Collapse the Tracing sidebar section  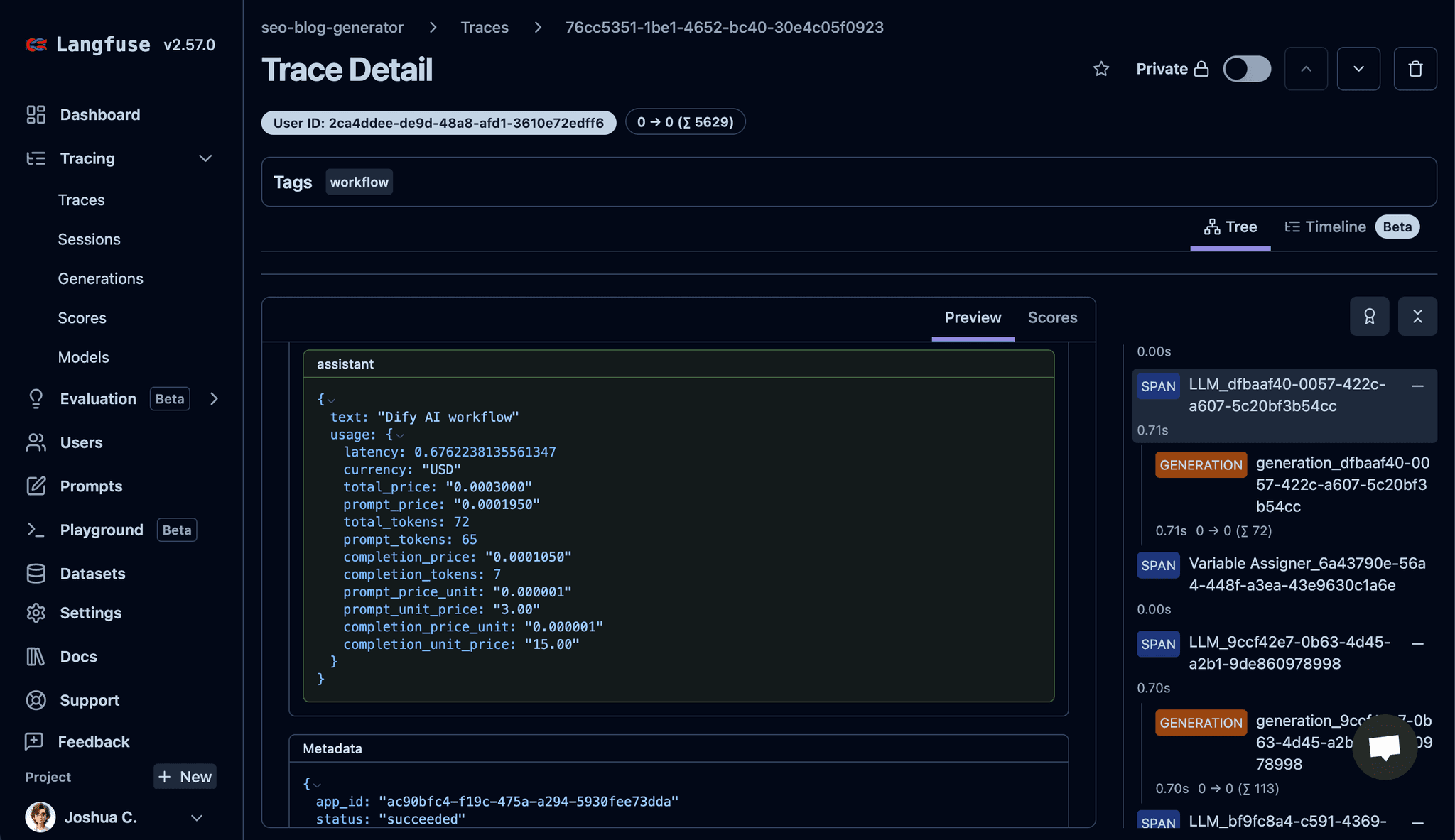[205, 158]
